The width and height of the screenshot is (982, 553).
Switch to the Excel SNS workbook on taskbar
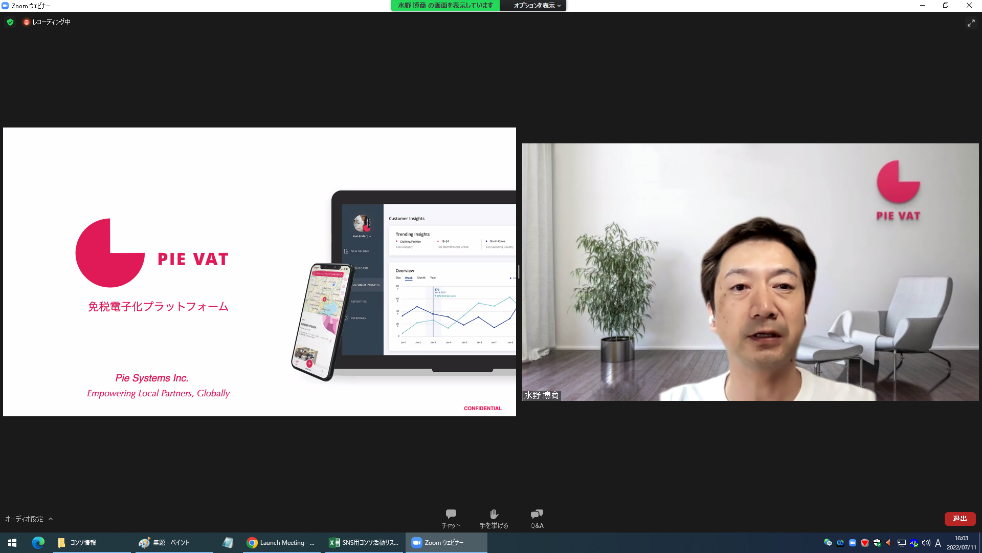[x=364, y=542]
